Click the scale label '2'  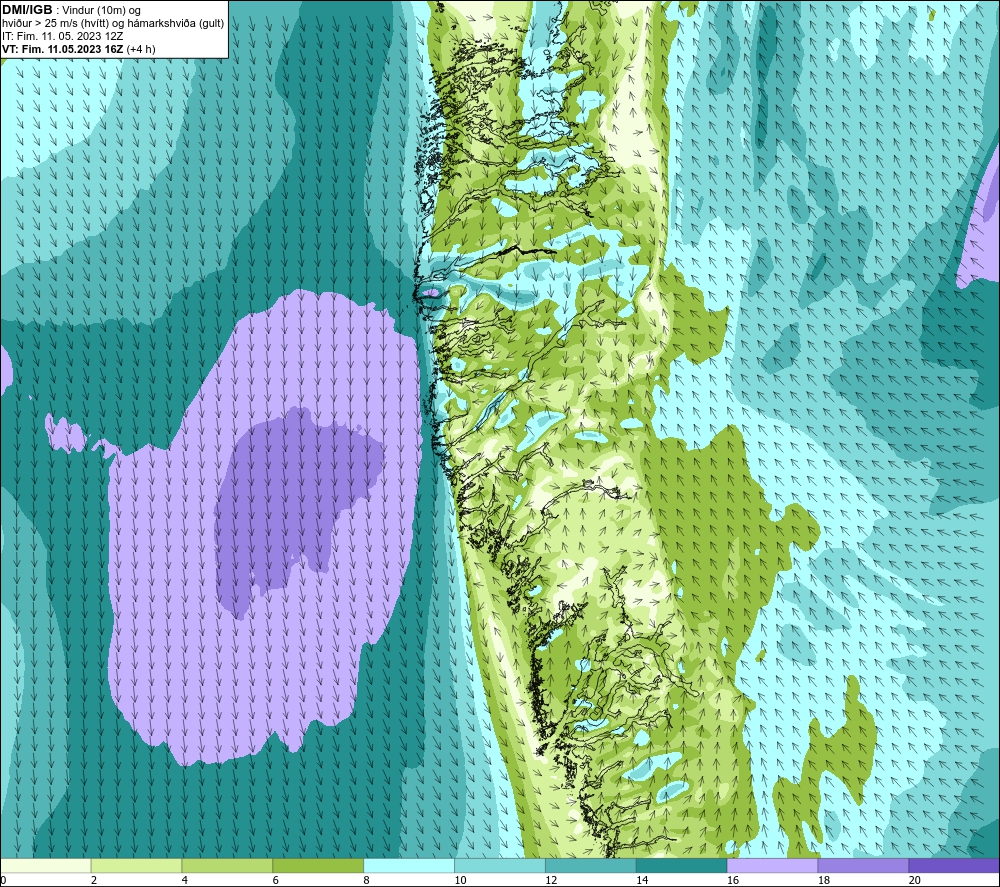pyautogui.click(x=94, y=880)
